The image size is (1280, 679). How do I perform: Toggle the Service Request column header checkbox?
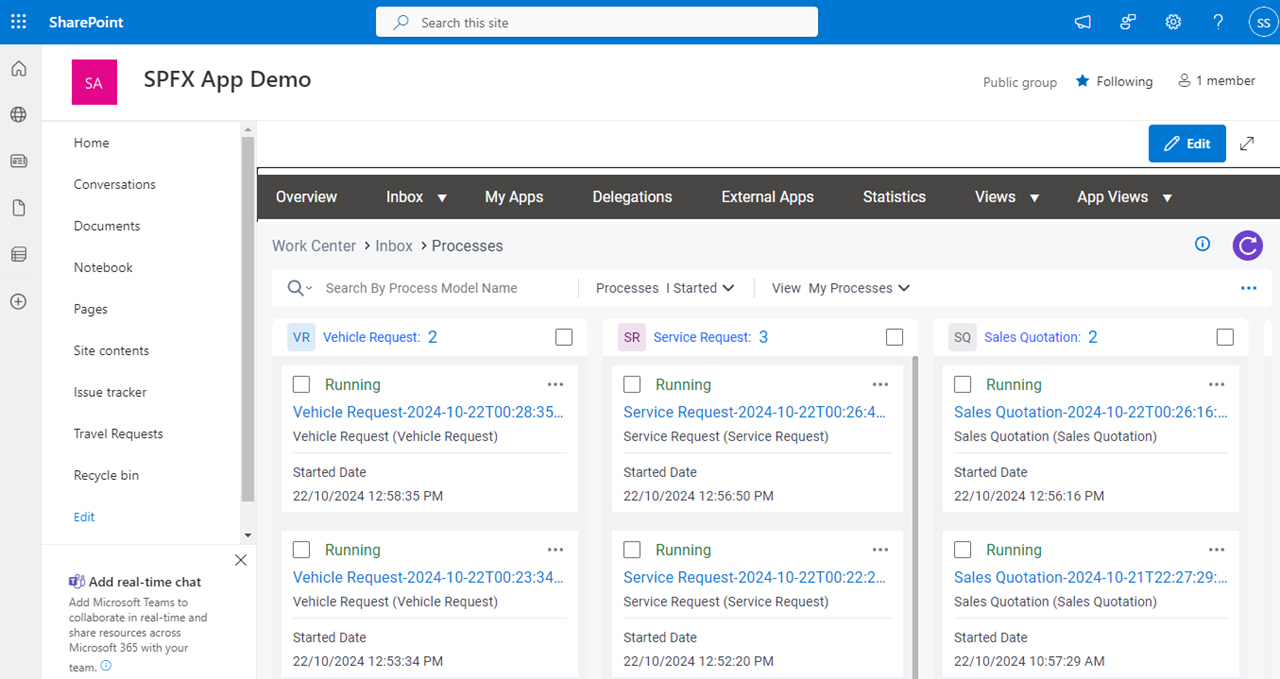pos(894,337)
